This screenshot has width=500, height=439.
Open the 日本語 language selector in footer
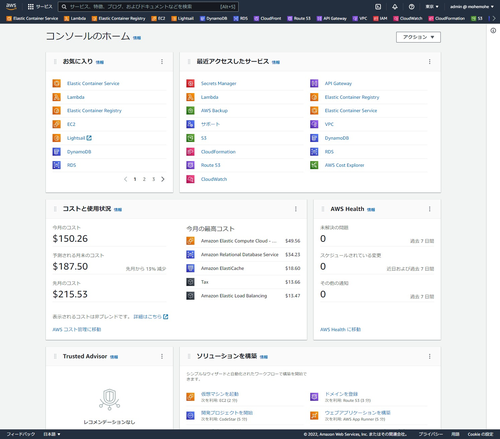tap(52, 434)
